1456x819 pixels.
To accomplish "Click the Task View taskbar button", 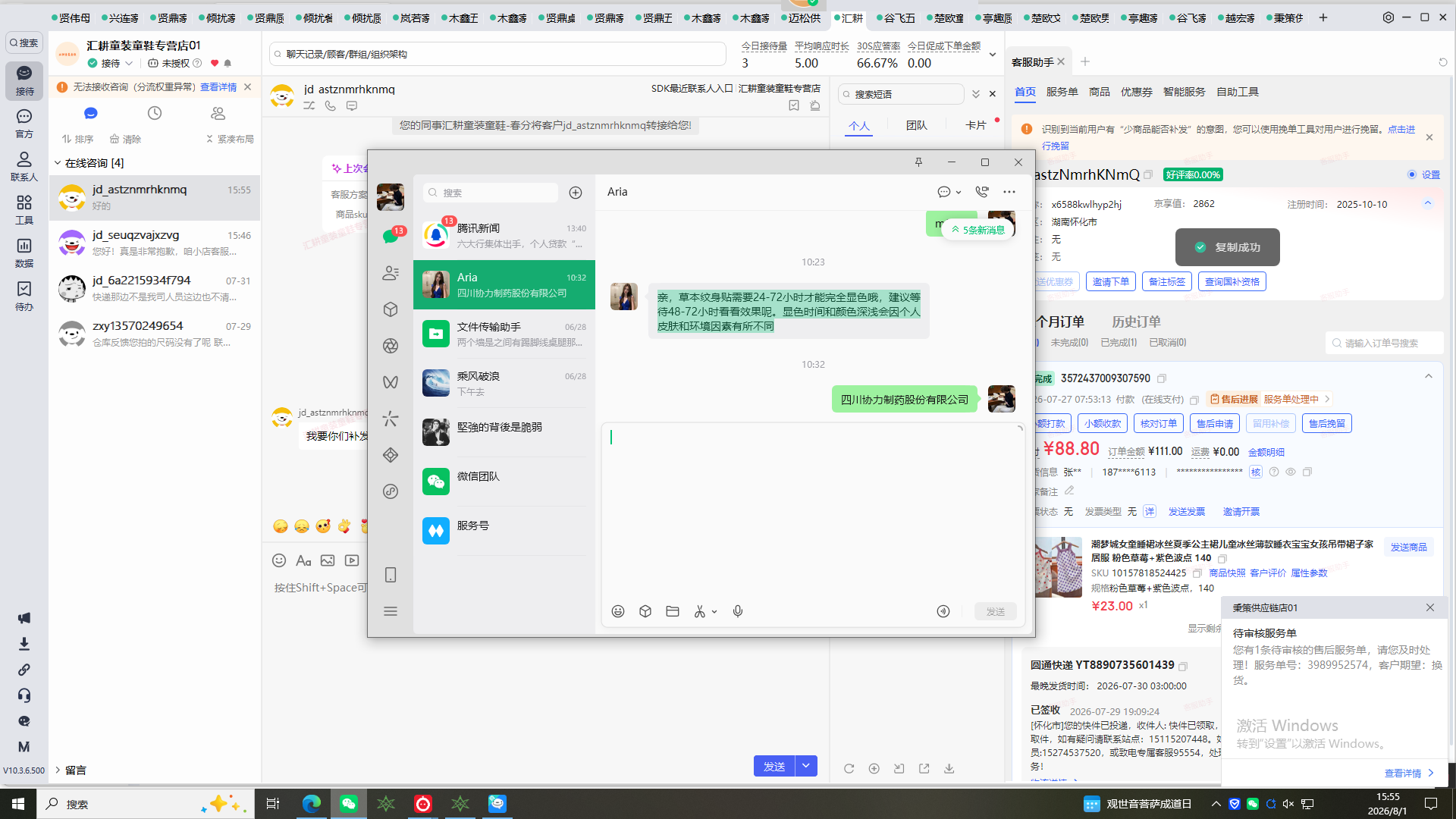I will tap(273, 804).
